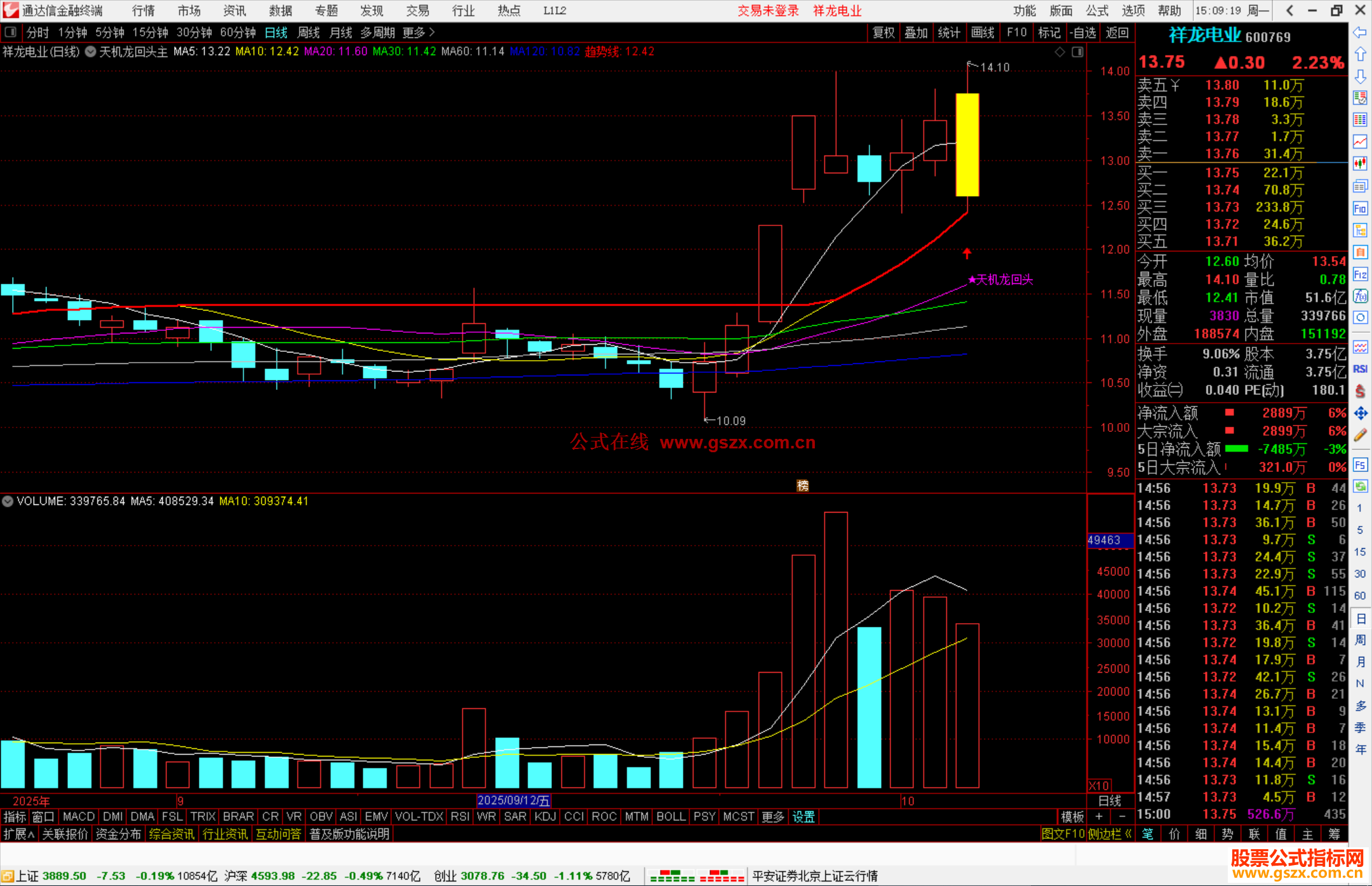The width and height of the screenshot is (1372, 886).
Task: Click the four-way move arrows icon
Action: point(1360,413)
